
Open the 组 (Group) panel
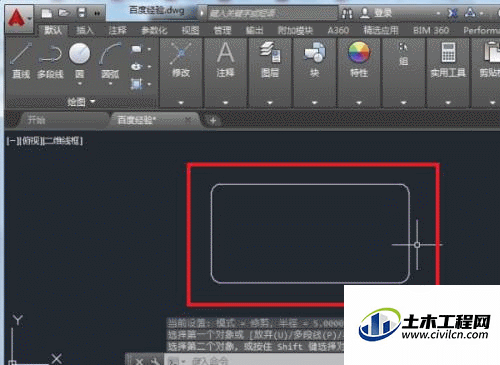(403, 55)
